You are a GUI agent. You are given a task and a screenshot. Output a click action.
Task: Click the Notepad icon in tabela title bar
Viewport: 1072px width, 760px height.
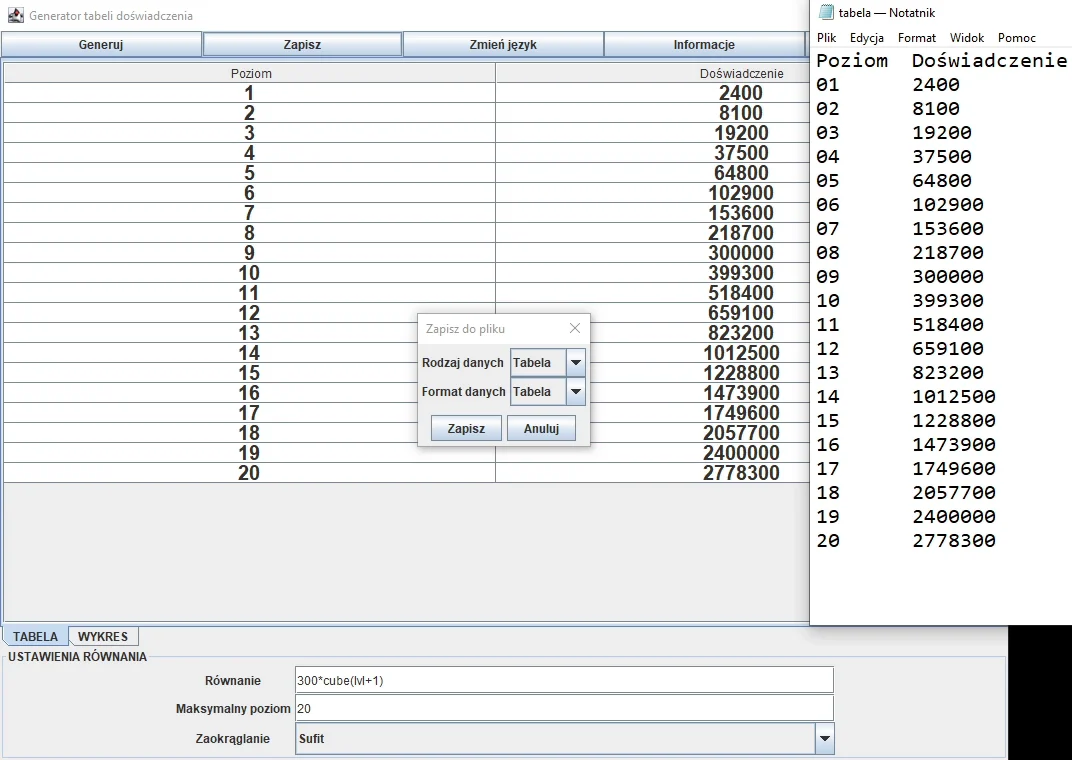pyautogui.click(x=825, y=12)
